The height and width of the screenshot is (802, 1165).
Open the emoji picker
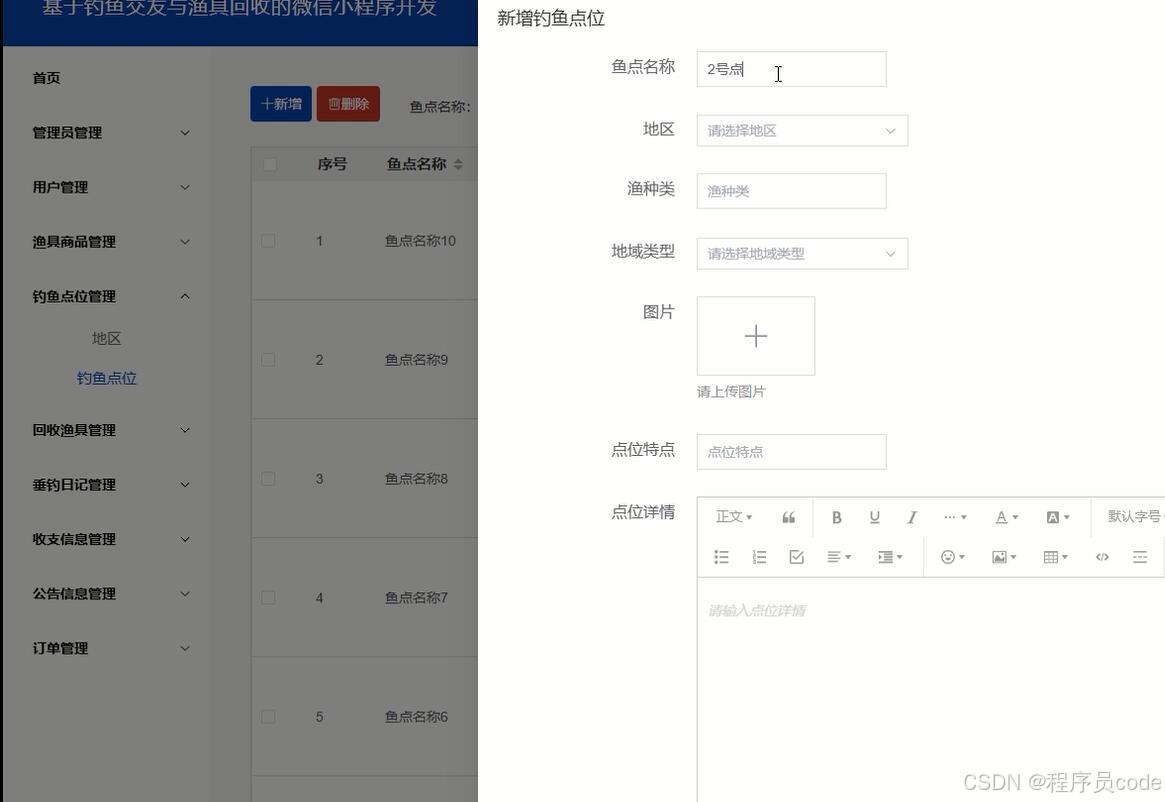click(953, 557)
